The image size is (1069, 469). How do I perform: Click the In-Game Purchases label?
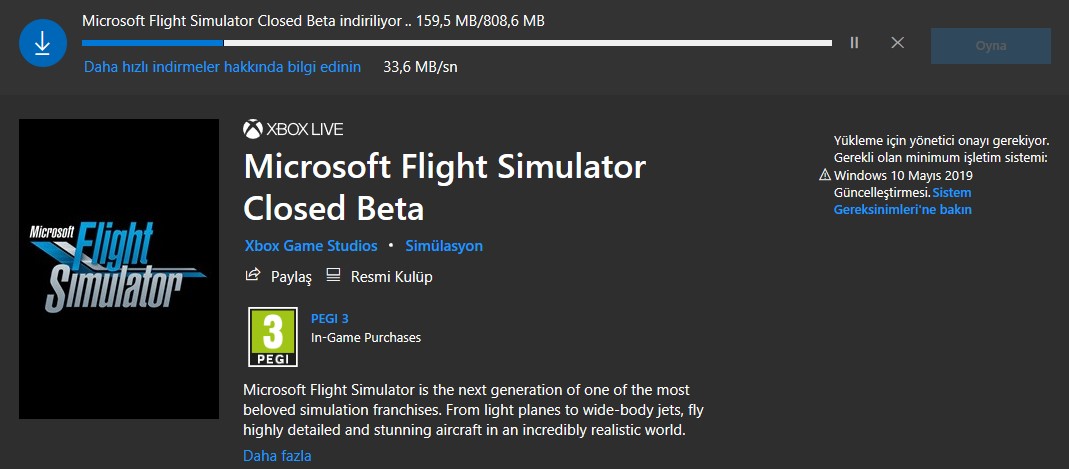coord(366,338)
